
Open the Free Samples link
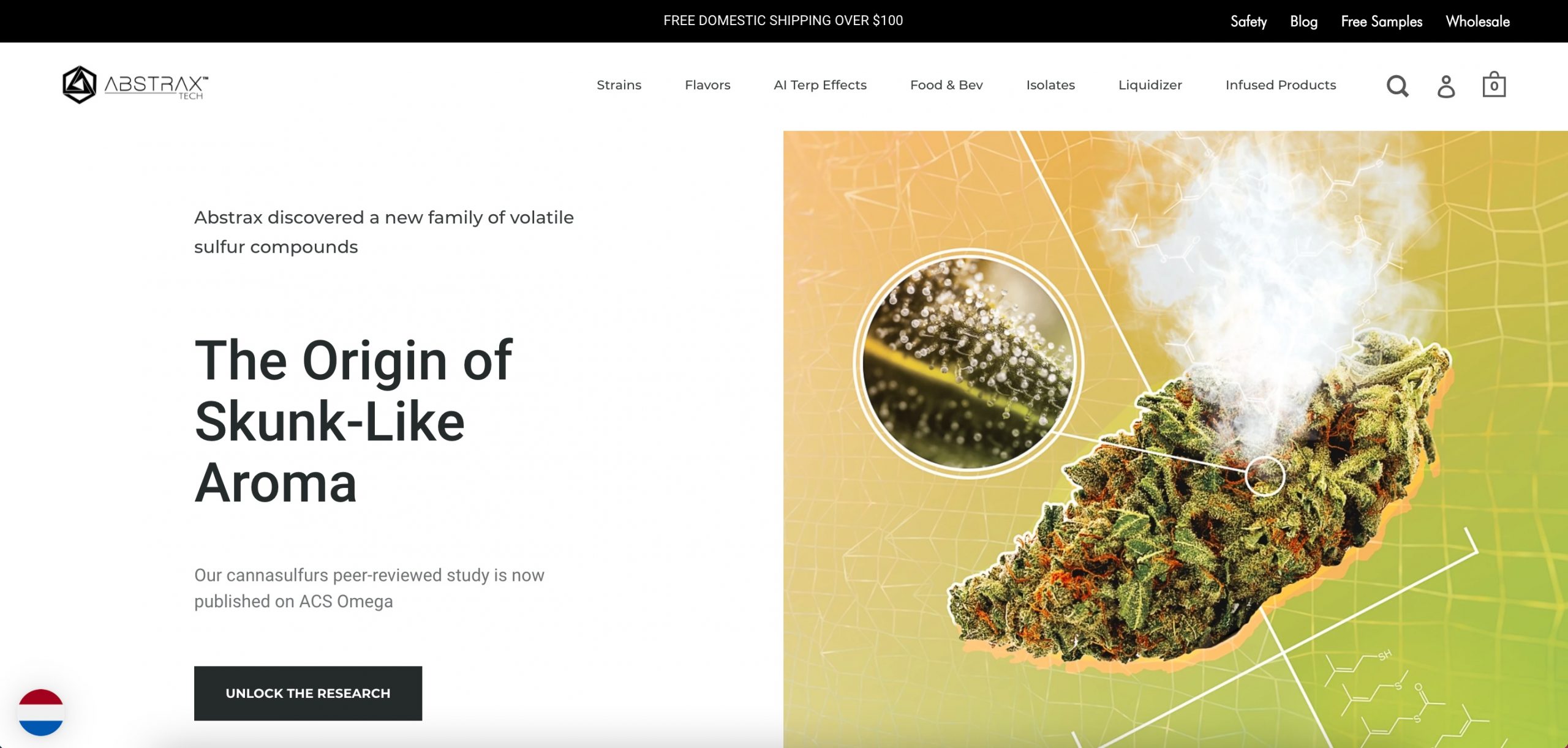click(1381, 21)
